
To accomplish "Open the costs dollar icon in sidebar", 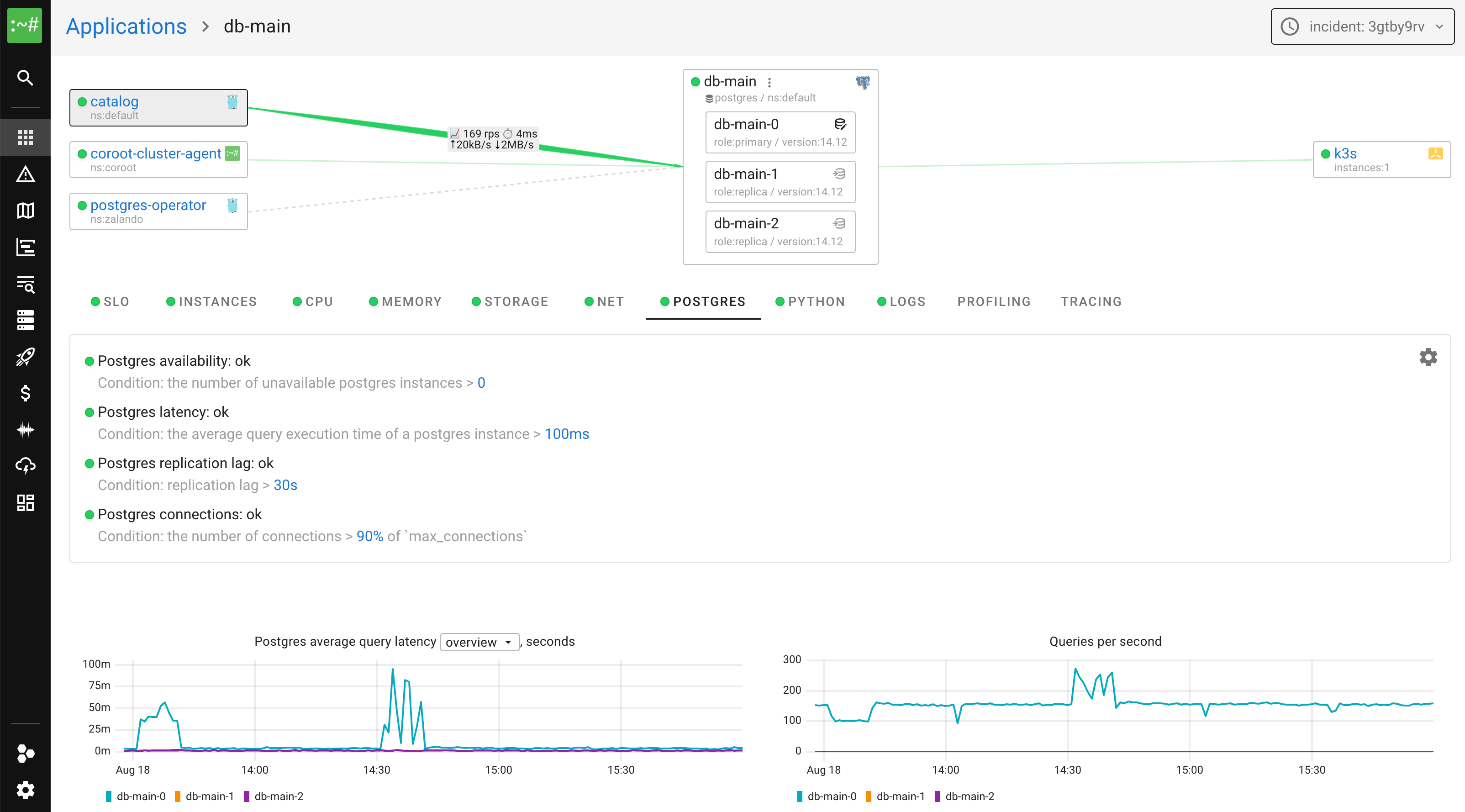I will point(26,393).
